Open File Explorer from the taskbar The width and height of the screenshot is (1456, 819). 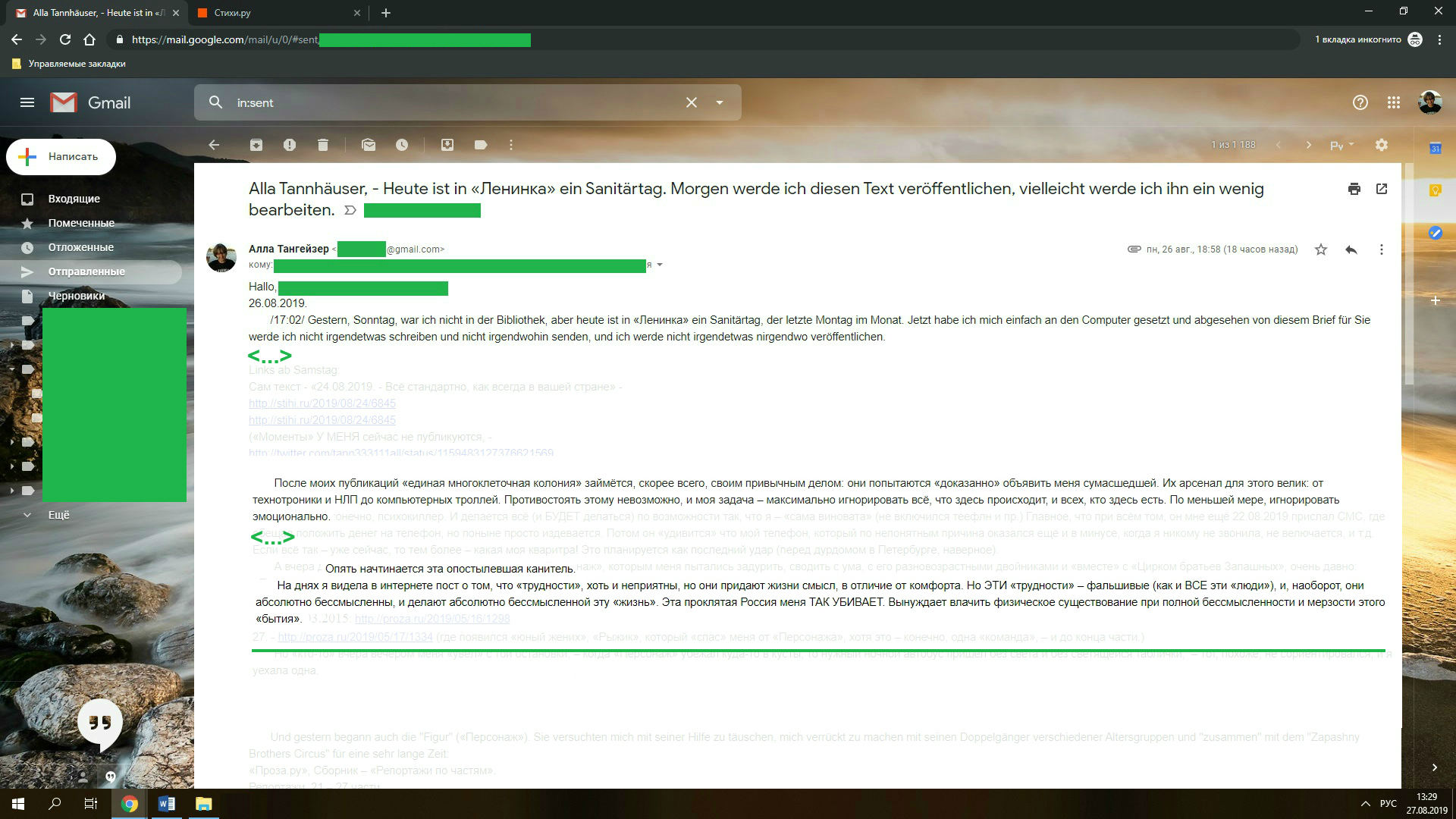pos(203,804)
